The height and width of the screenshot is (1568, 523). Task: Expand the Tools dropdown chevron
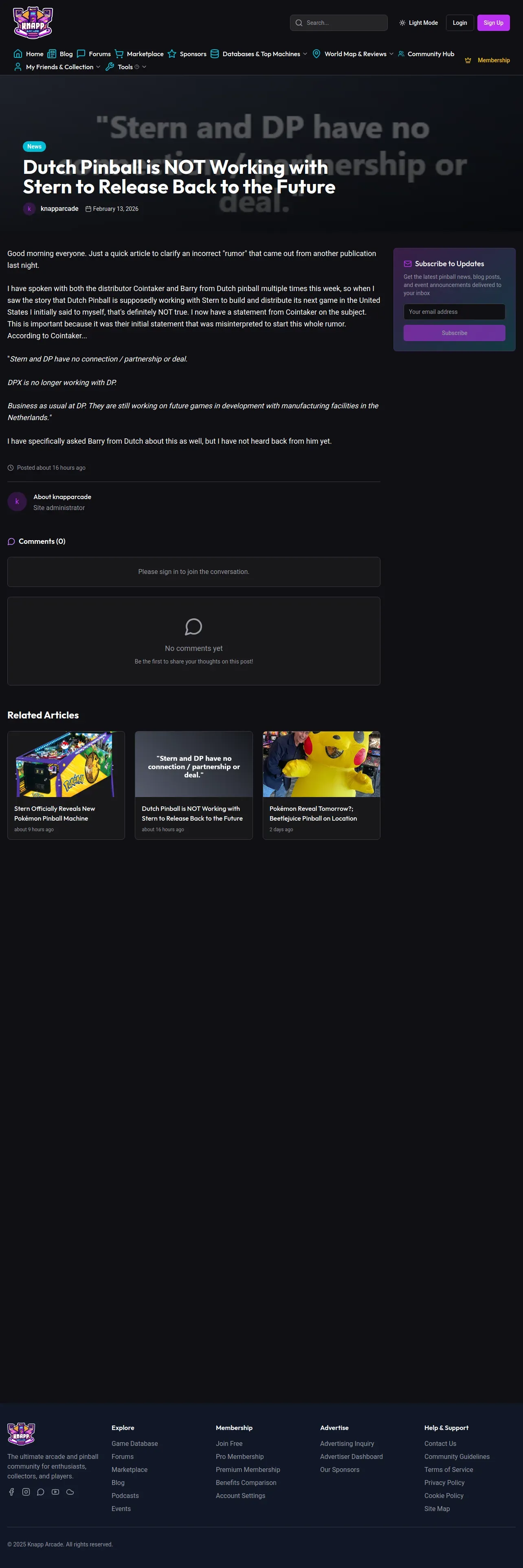point(144,67)
